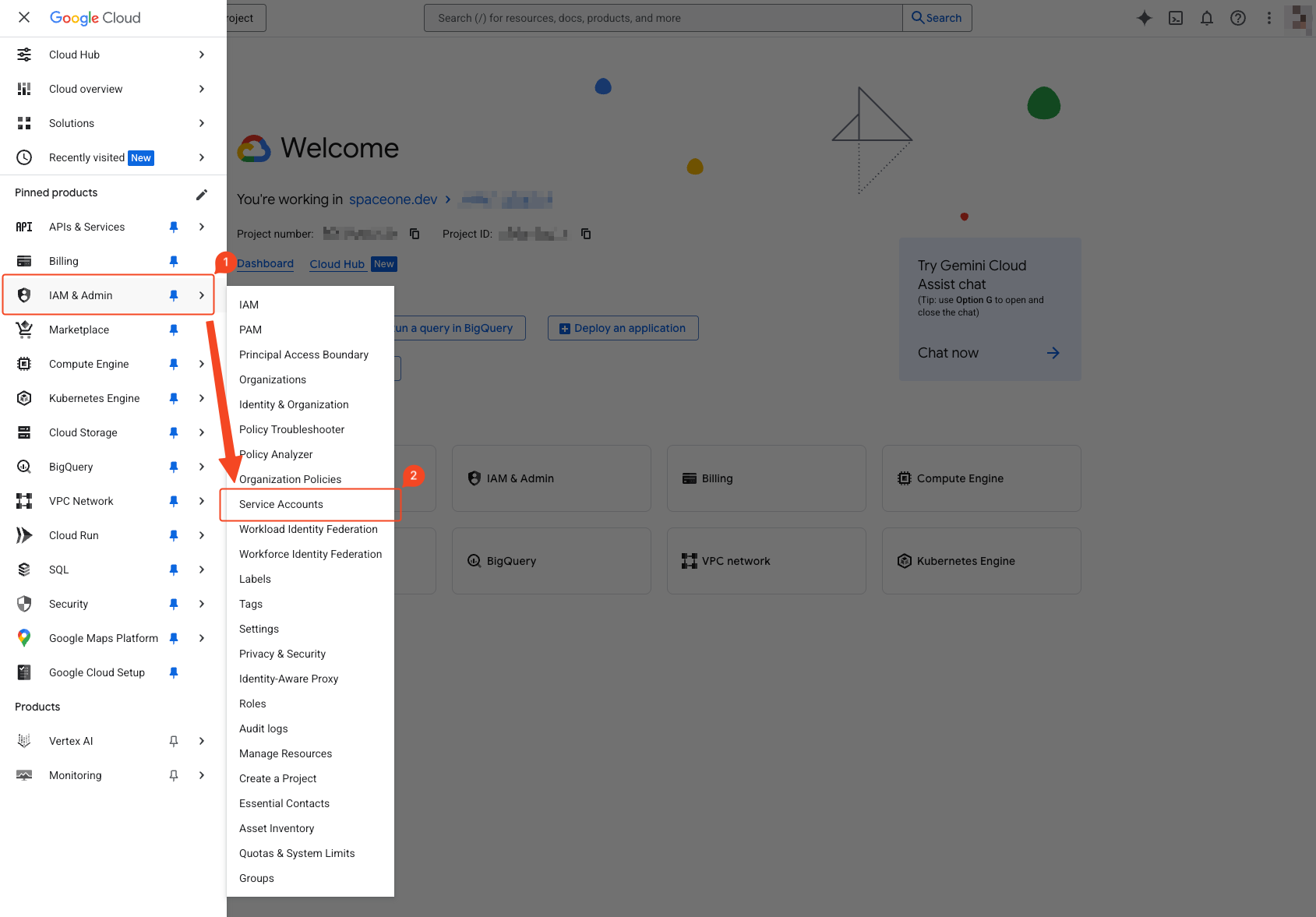Viewport: 1316px width, 917px height.
Task: Close the navigation menu with X icon
Action: (24, 17)
